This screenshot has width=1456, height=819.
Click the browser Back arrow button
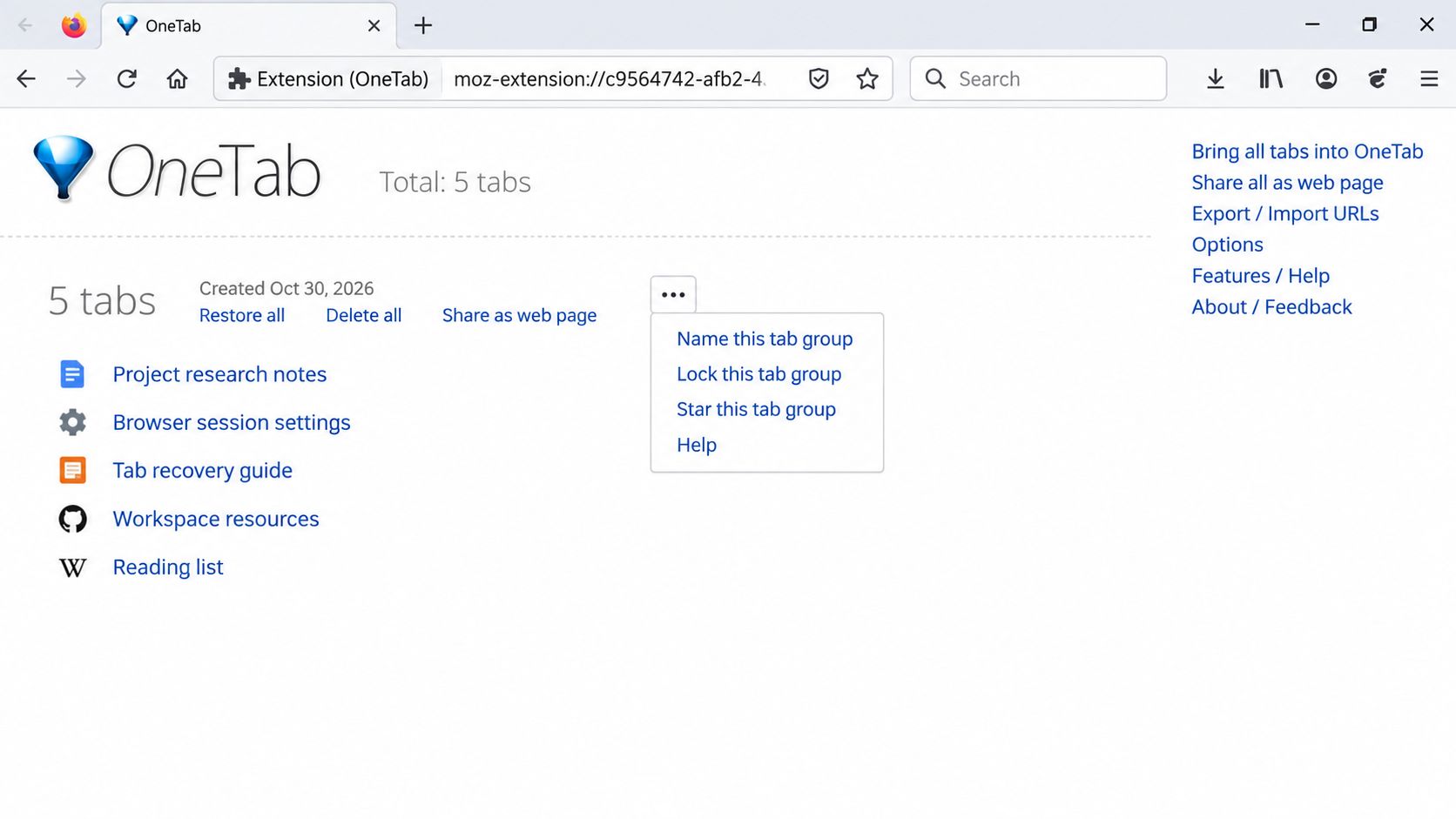pyautogui.click(x=26, y=79)
